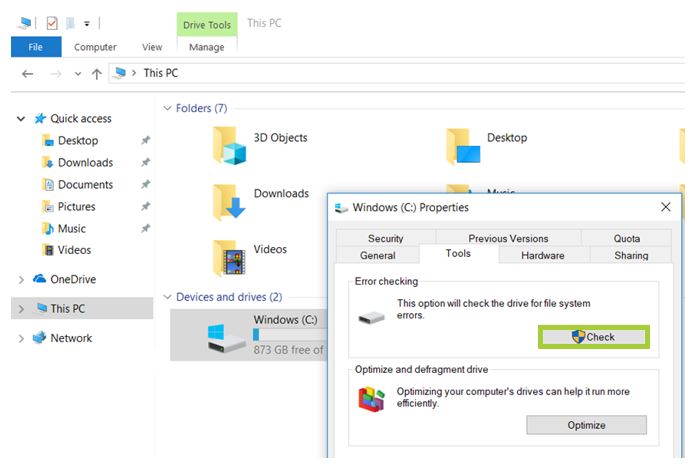Open the Customize Quick Access Toolbar dropdown arrow
697x469 pixels.
87,24
